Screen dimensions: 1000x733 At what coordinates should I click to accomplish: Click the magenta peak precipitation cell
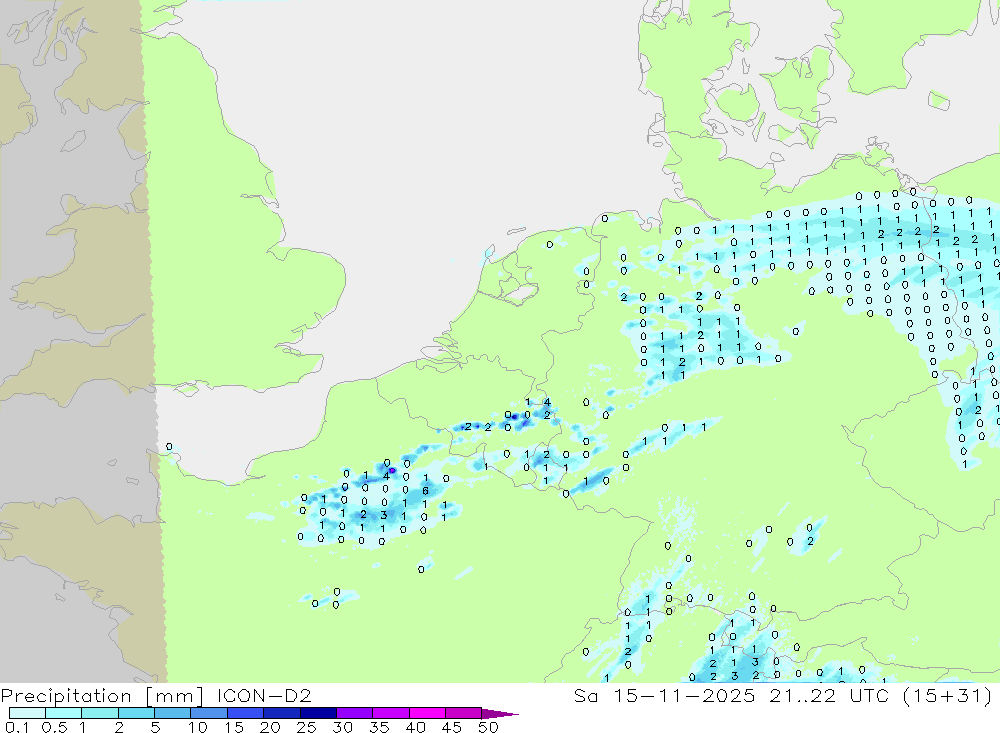coord(392,471)
